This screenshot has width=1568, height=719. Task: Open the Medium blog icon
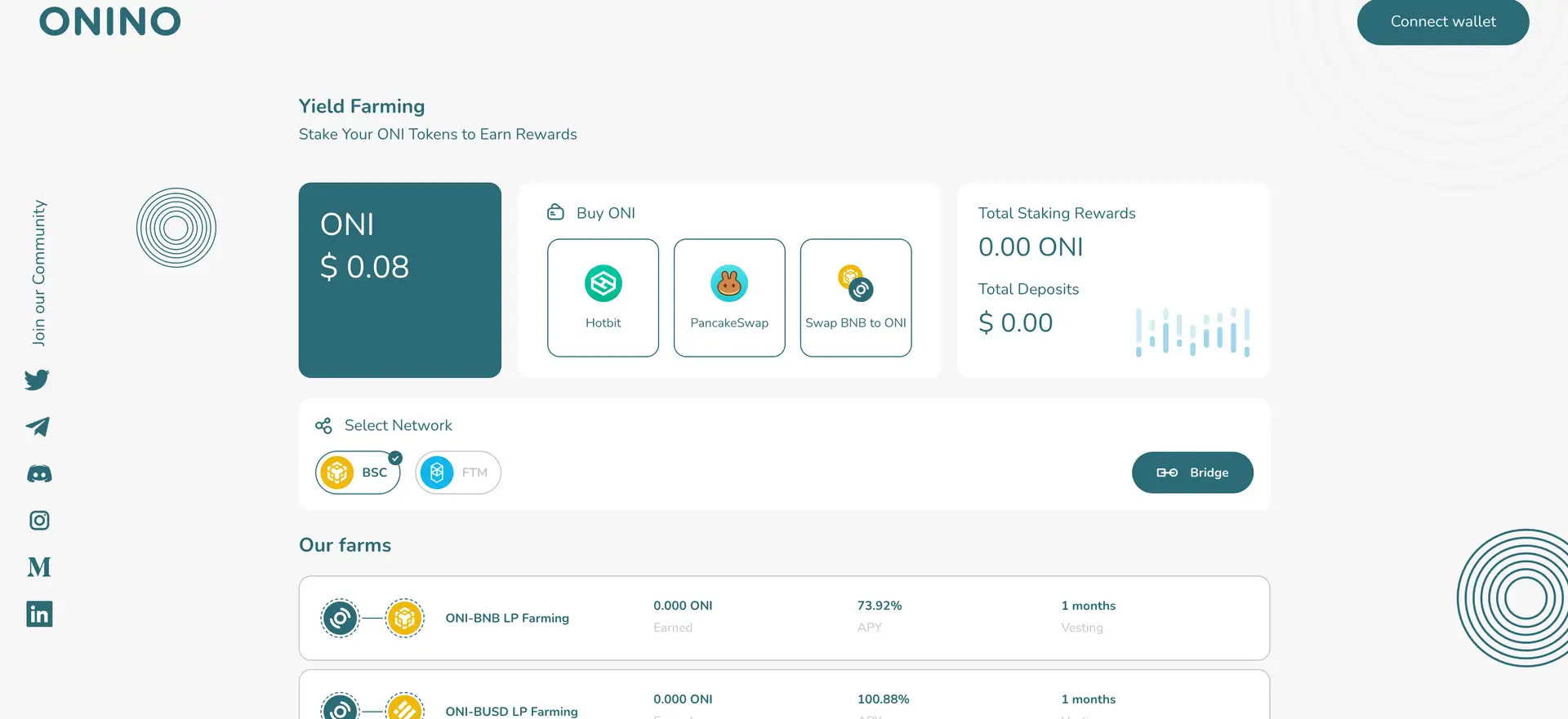point(39,567)
